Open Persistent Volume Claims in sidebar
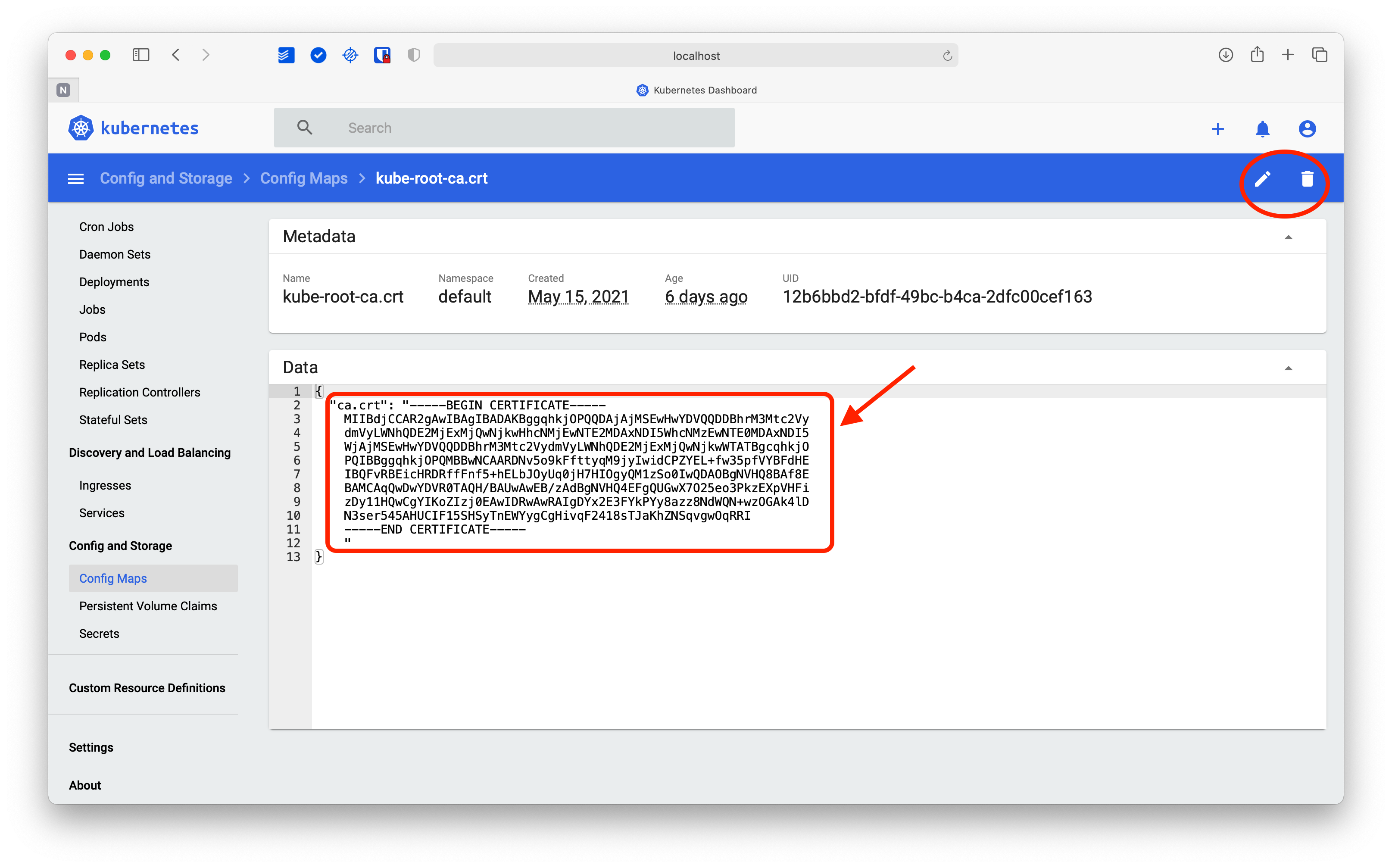Viewport: 1392px width, 868px height. coord(148,606)
